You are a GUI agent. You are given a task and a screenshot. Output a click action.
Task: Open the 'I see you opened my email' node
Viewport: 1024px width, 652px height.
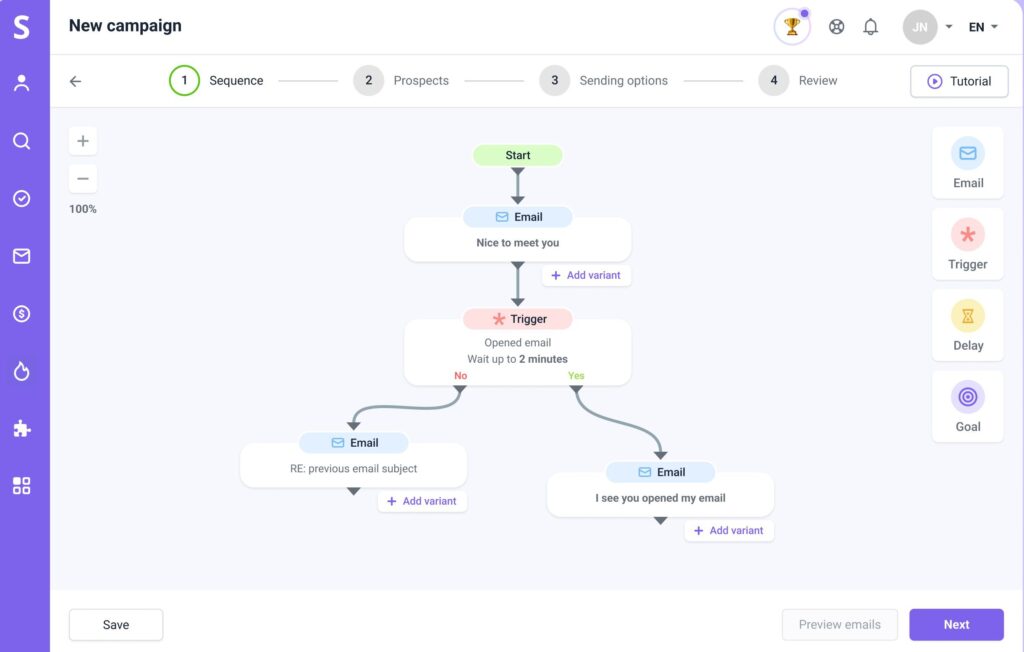(660, 489)
